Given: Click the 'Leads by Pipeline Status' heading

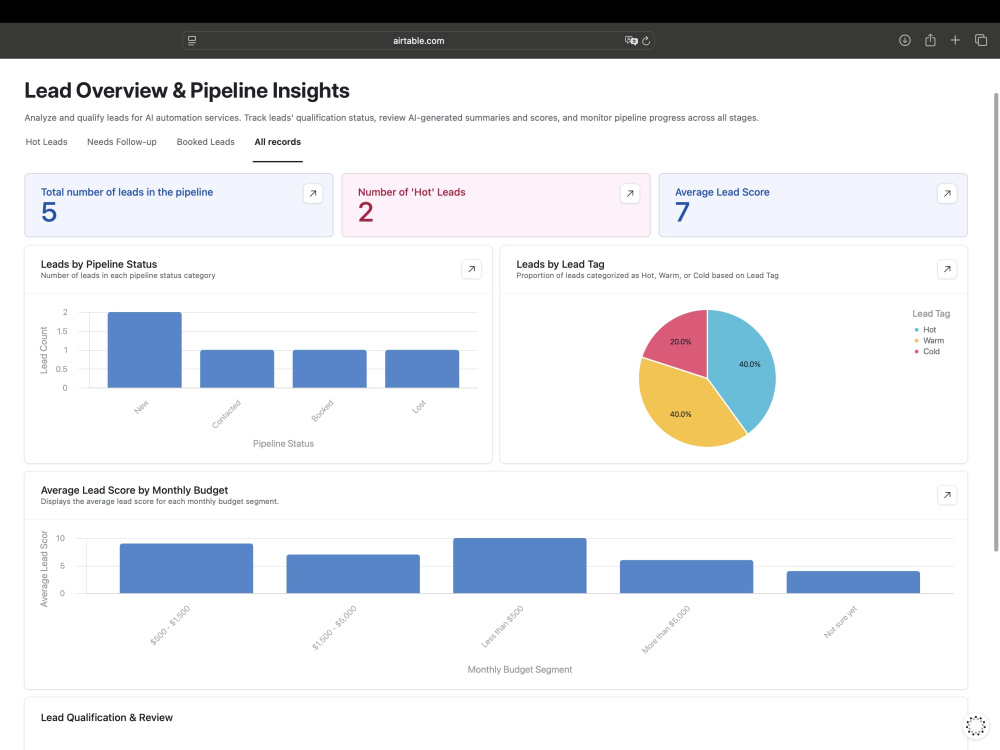Looking at the screenshot, I should (99, 264).
